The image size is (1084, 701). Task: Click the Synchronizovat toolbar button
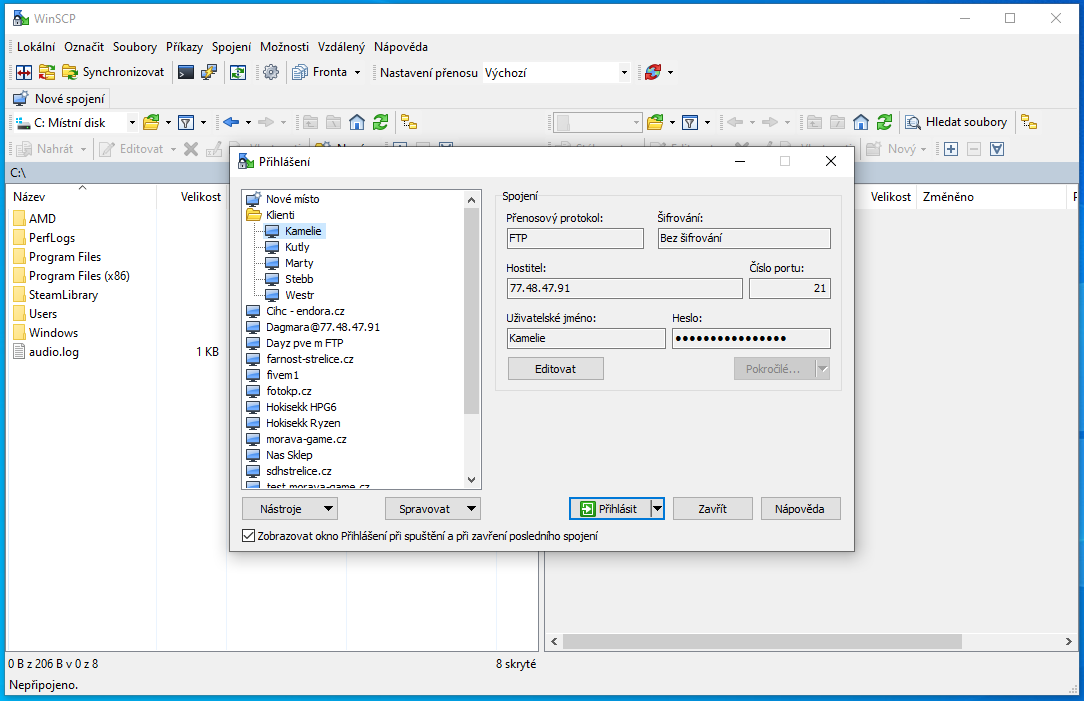click(x=113, y=72)
